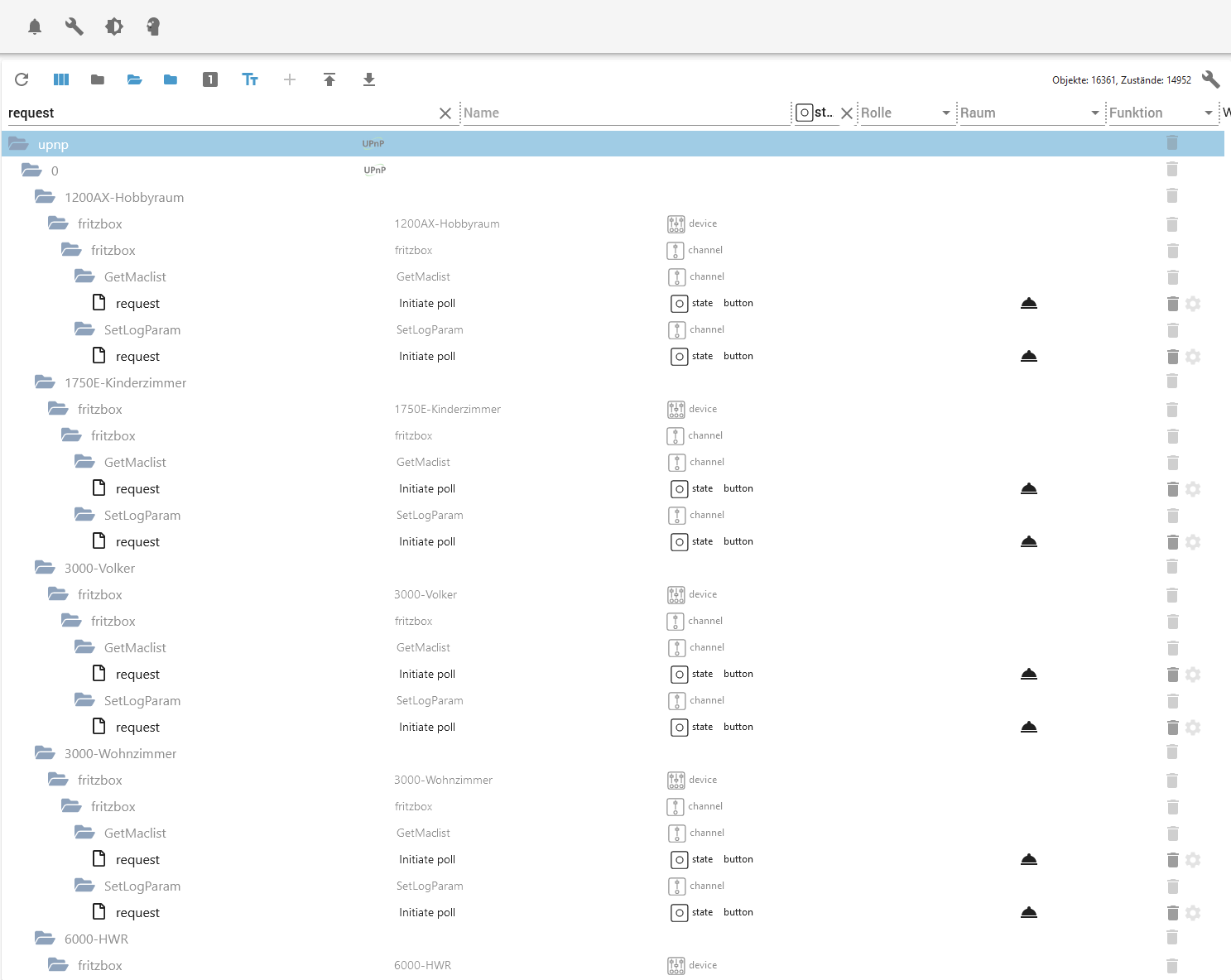Click the download arrow toolbar icon
Screen dimensions: 1231x980
click(x=369, y=79)
